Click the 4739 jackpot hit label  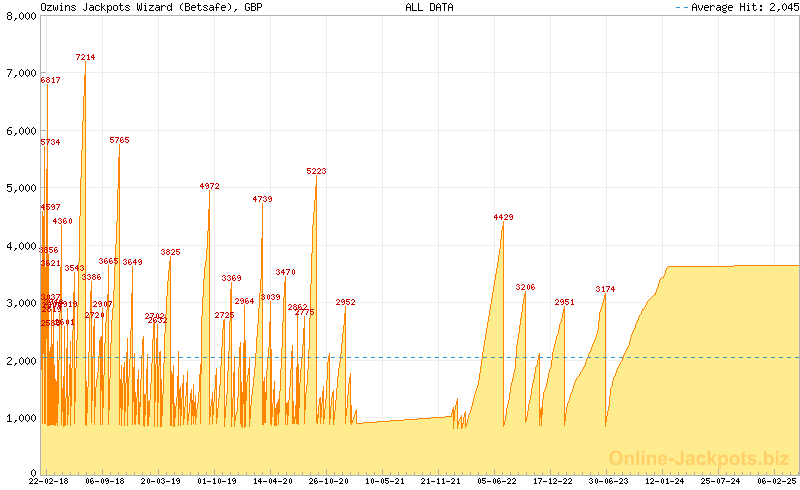point(262,199)
